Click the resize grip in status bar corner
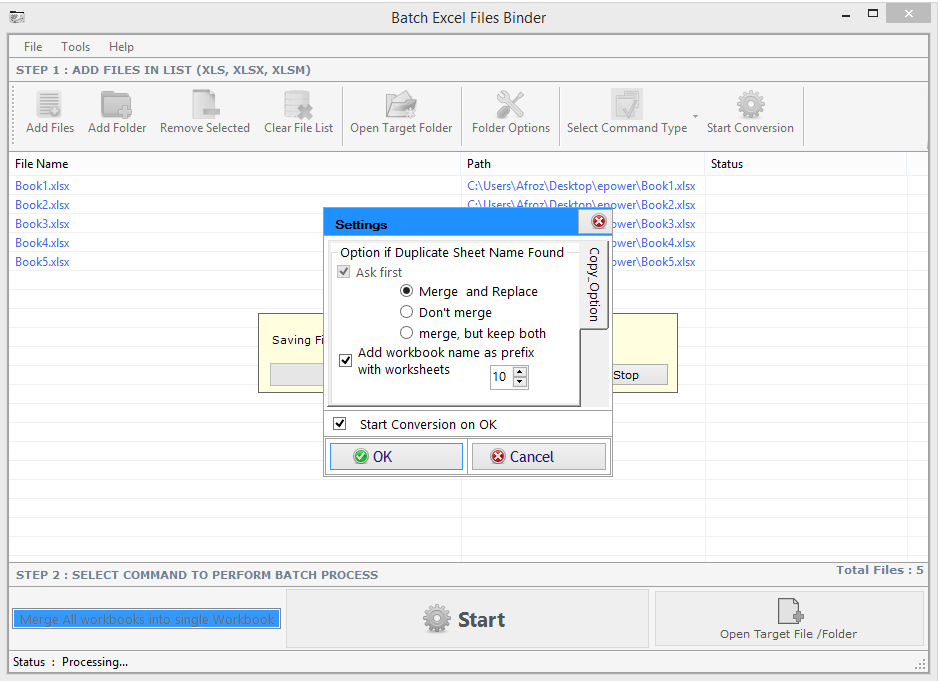938x681 pixels. click(920, 664)
